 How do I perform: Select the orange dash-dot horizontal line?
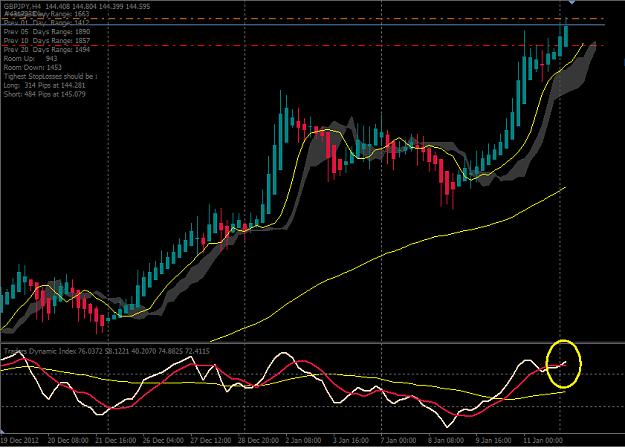303,19
